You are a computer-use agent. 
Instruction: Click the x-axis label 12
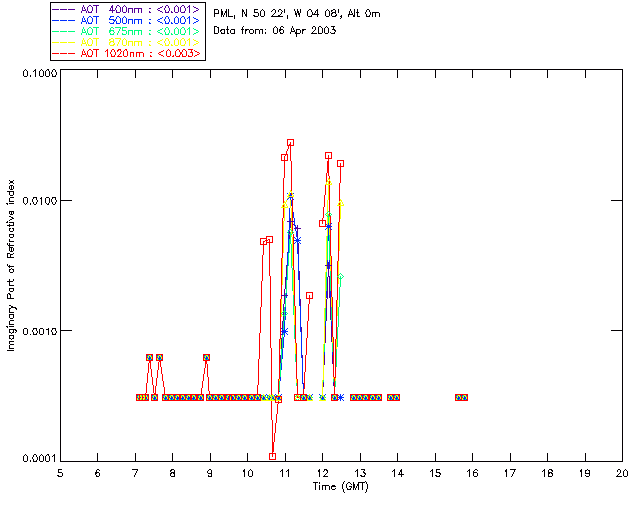322,473
